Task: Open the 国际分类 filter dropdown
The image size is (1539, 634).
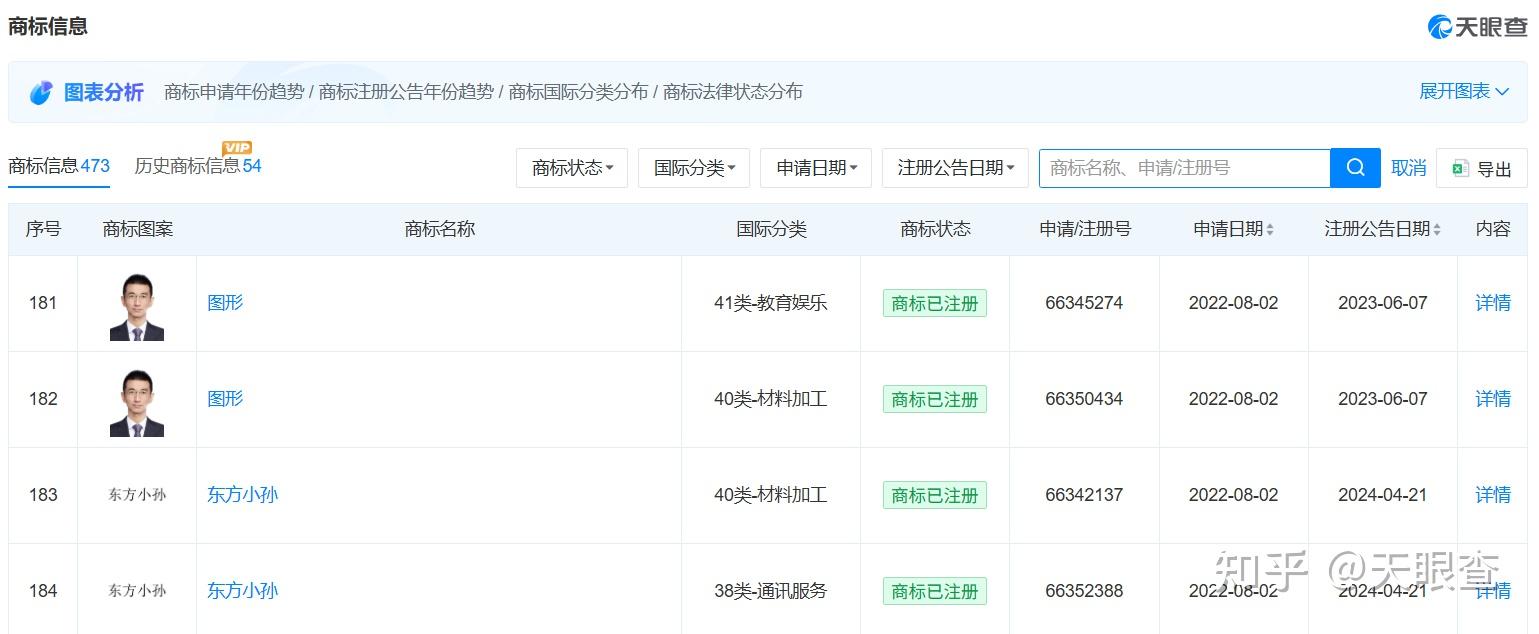Action: click(694, 168)
